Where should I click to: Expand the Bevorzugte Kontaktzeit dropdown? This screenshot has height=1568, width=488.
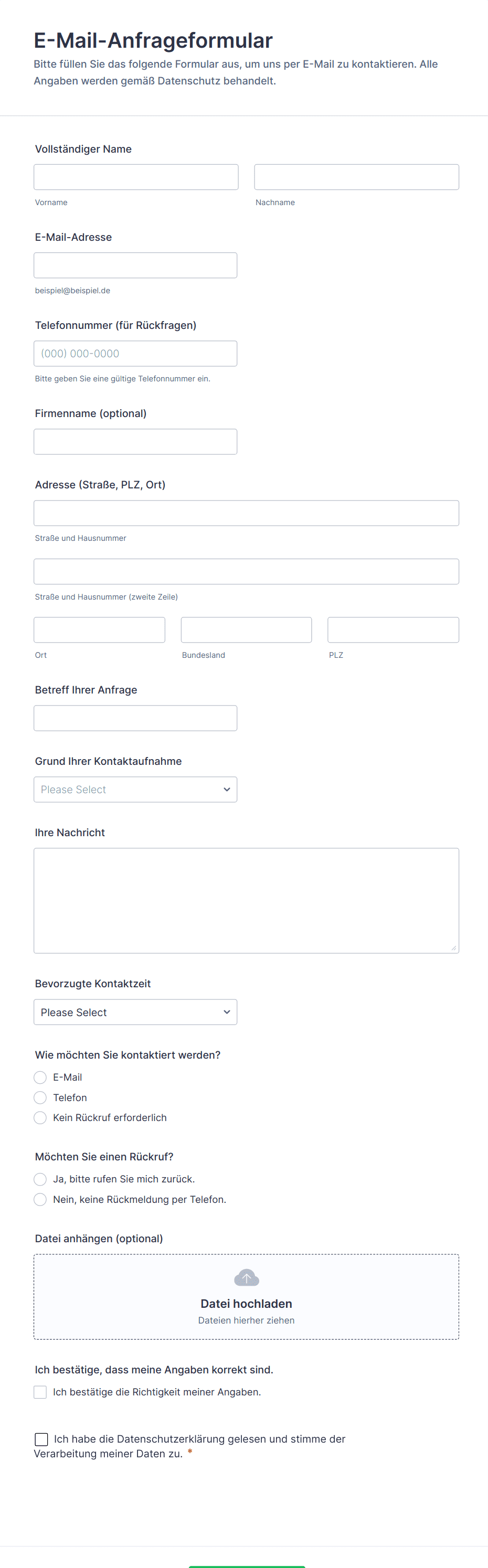point(135,1012)
